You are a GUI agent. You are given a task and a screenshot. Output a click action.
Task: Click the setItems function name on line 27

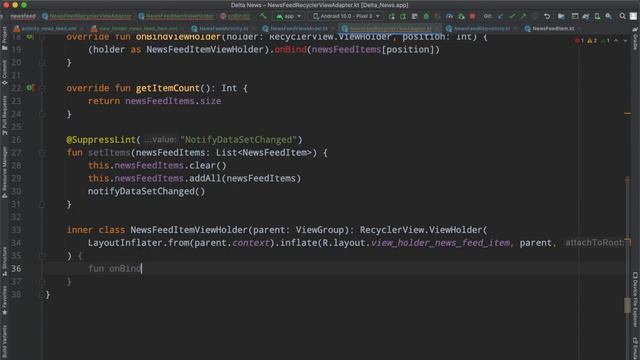109,153
